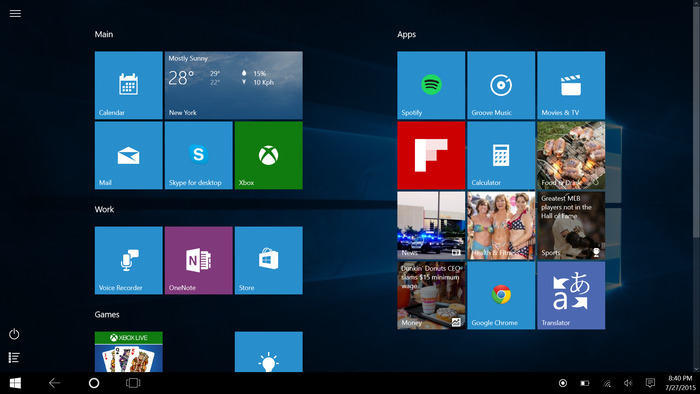Open the volume control in system tray
Image resolution: width=700 pixels, height=394 pixels.
(x=628, y=383)
